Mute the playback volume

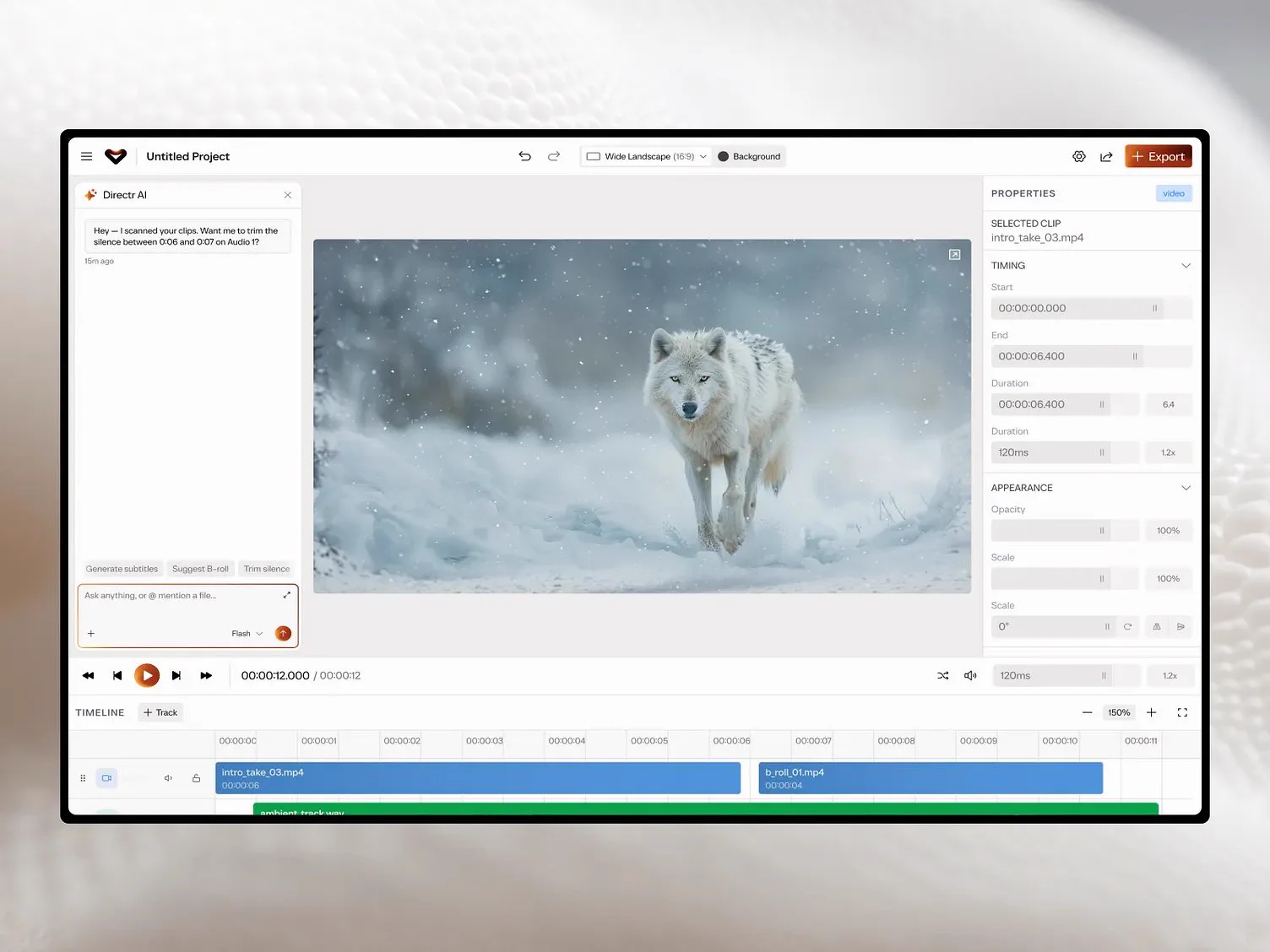(970, 675)
